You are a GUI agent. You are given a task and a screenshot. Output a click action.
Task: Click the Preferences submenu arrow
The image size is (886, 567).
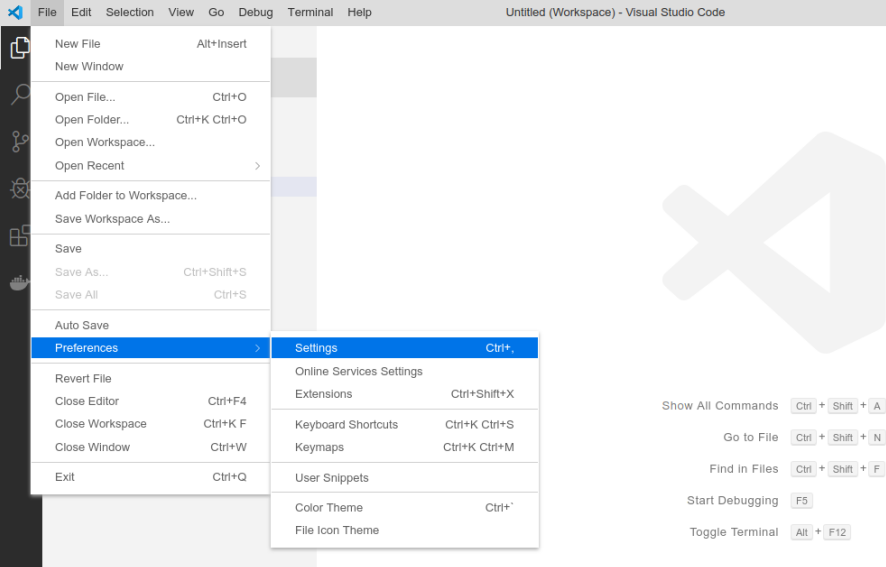pos(257,348)
